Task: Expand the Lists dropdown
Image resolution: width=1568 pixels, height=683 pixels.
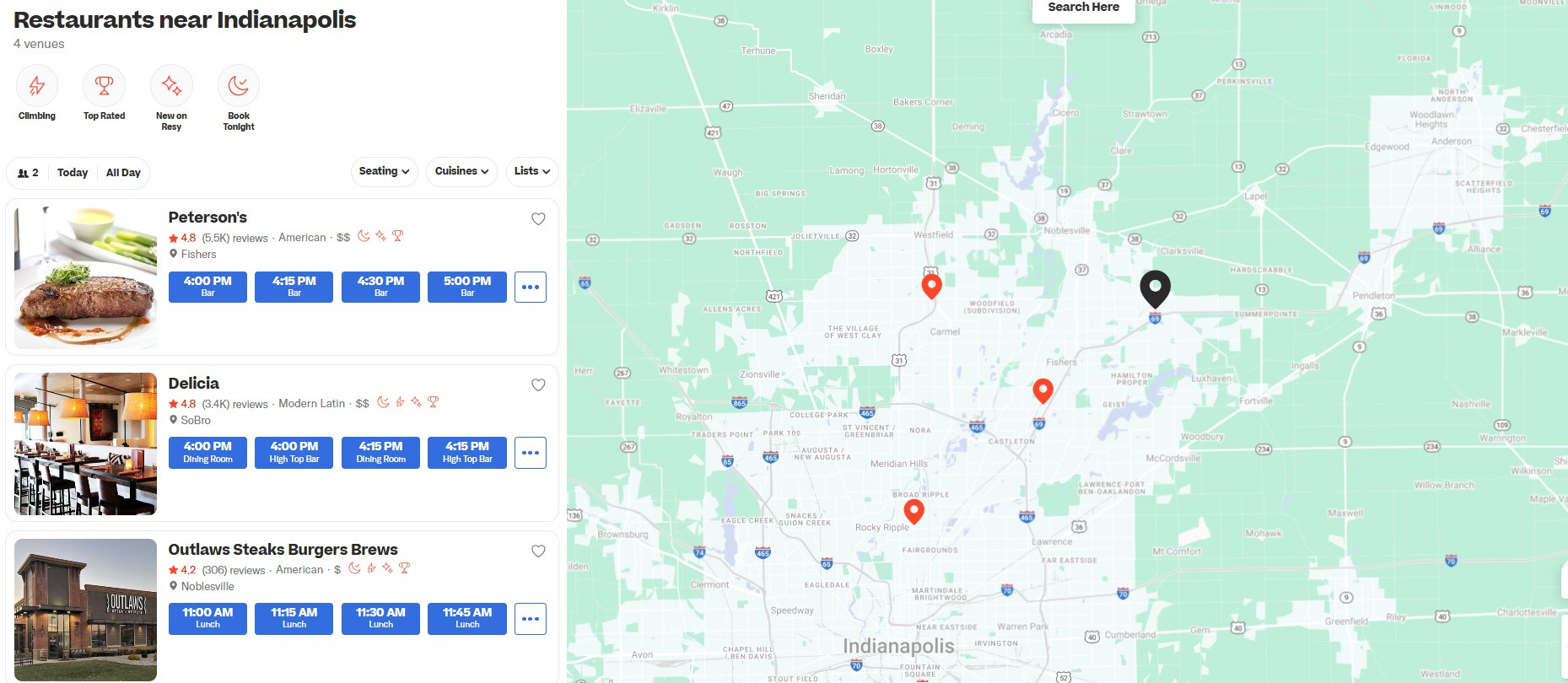Action: tap(531, 171)
